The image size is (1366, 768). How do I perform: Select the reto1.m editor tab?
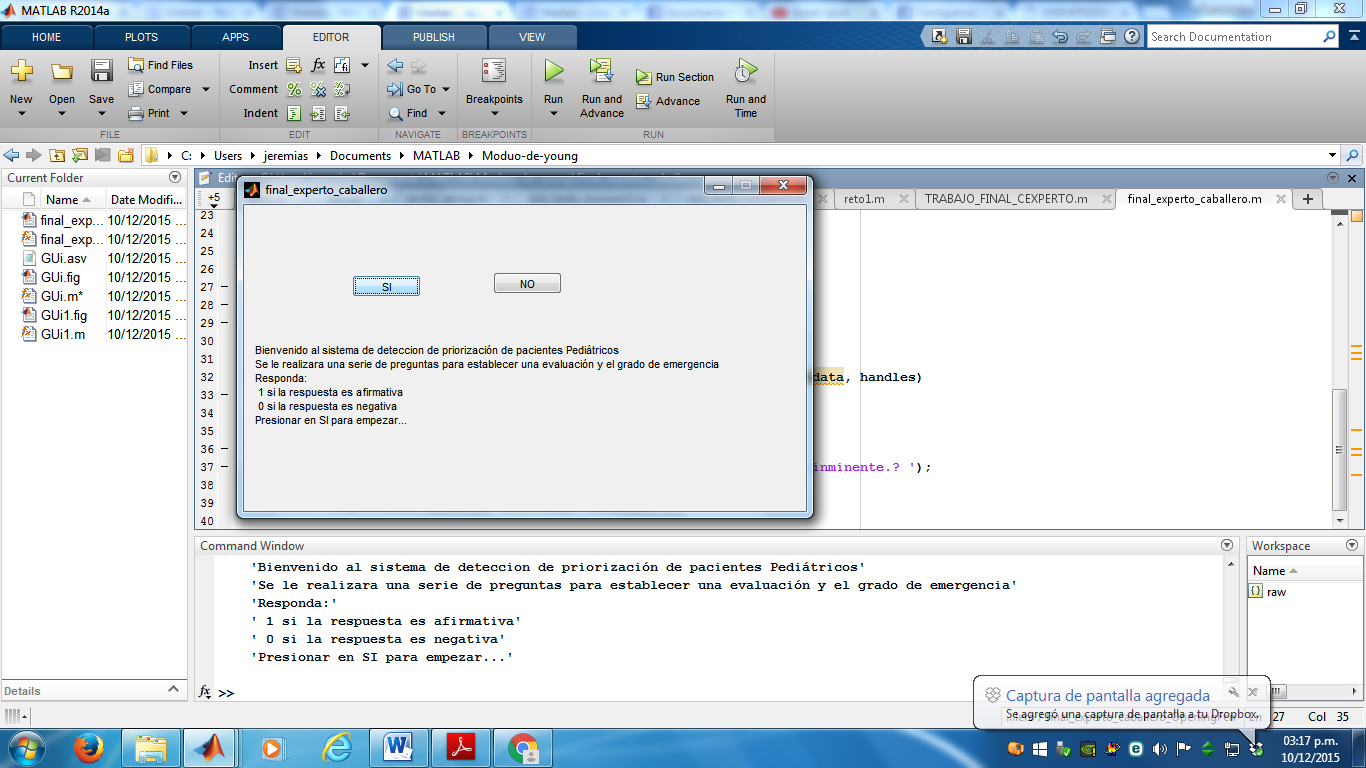click(864, 199)
